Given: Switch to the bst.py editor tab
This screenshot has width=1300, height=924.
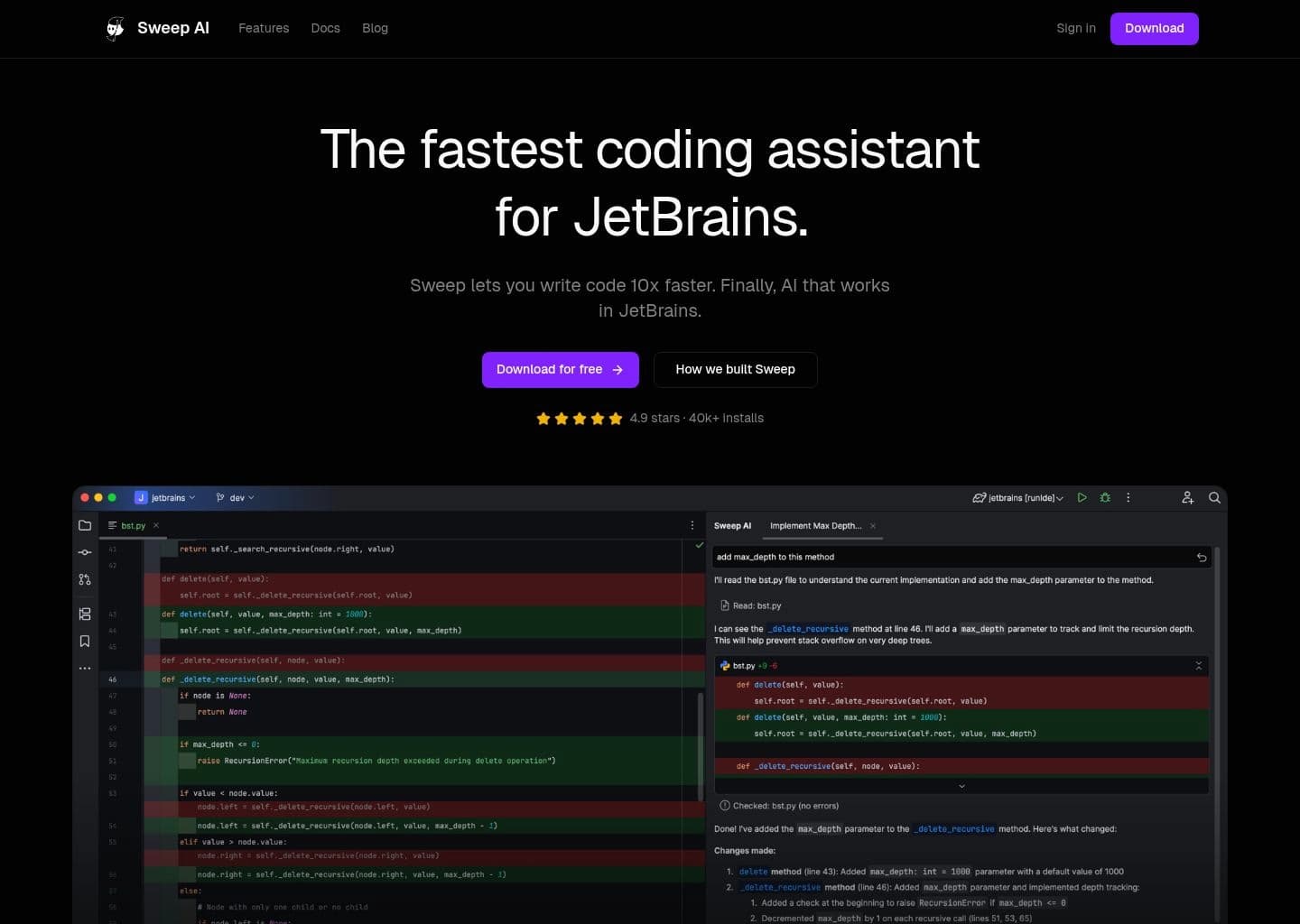Looking at the screenshot, I should tap(134, 525).
